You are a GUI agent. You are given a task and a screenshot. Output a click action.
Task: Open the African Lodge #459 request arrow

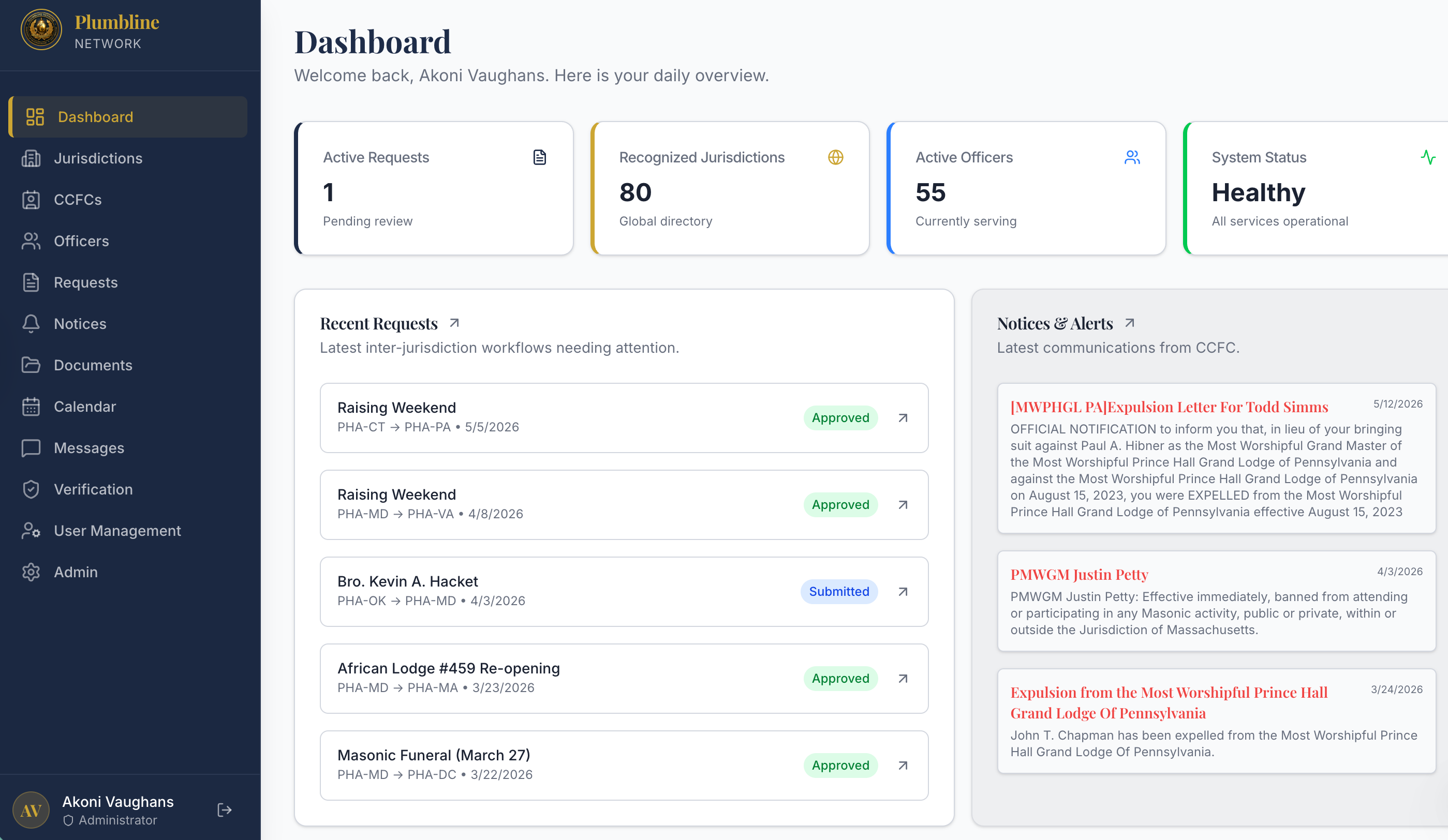[903, 679]
